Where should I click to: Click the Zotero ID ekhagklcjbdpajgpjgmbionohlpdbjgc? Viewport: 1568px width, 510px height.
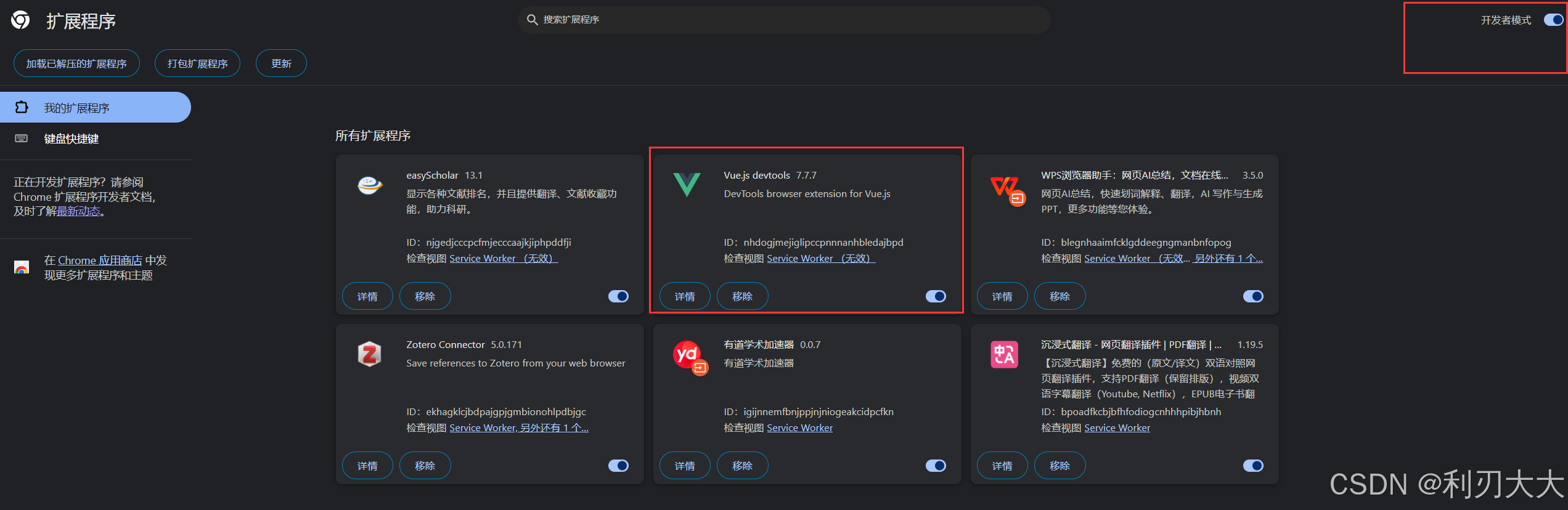click(506, 412)
